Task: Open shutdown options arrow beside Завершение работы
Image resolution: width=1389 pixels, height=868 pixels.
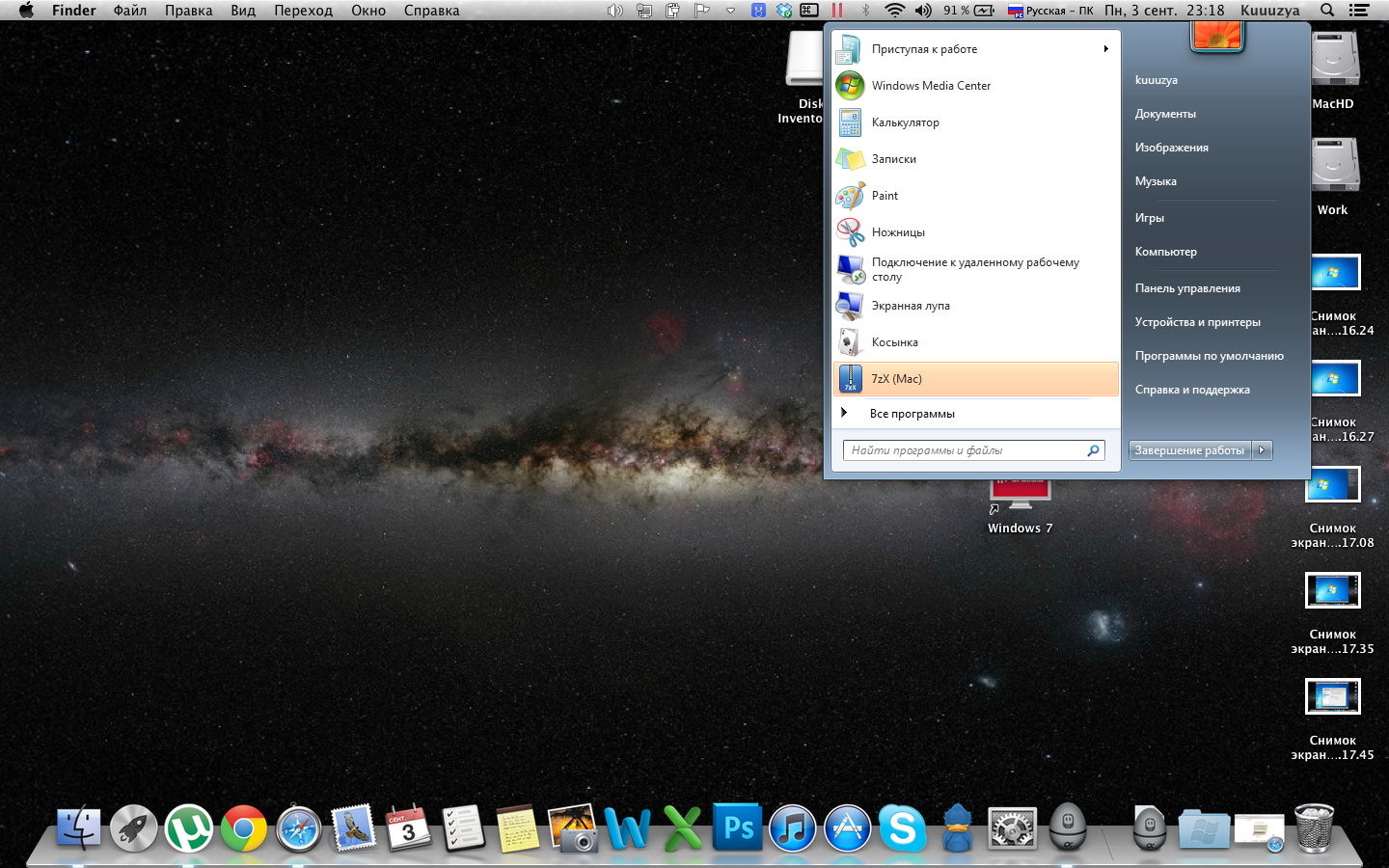Action: [x=1262, y=450]
